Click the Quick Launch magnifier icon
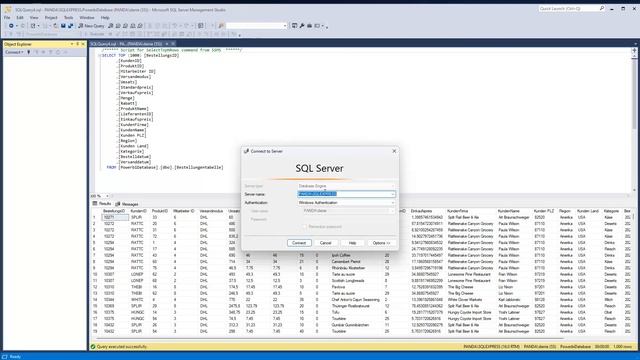This screenshot has height=360, width=640. pyautogui.click(x=602, y=9)
